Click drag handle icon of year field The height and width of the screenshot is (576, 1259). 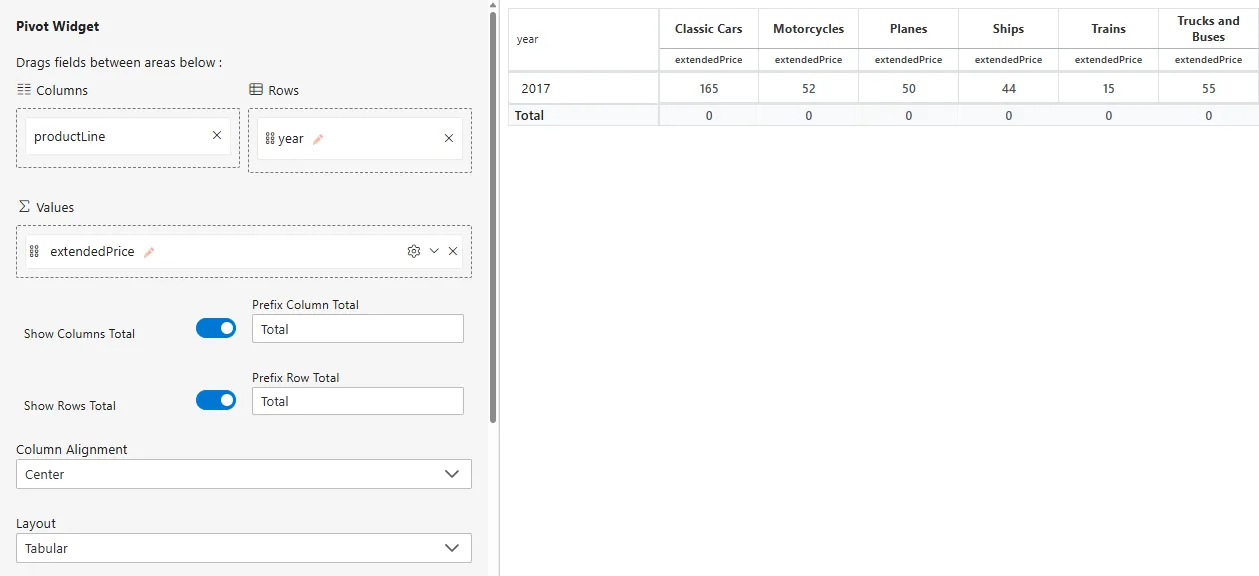[270, 139]
